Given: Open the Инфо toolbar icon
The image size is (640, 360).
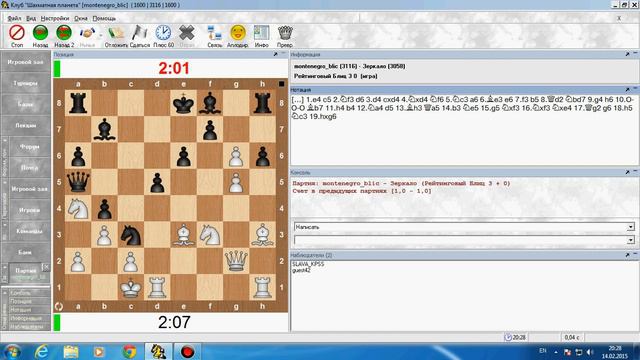Looking at the screenshot, I should pos(262,33).
